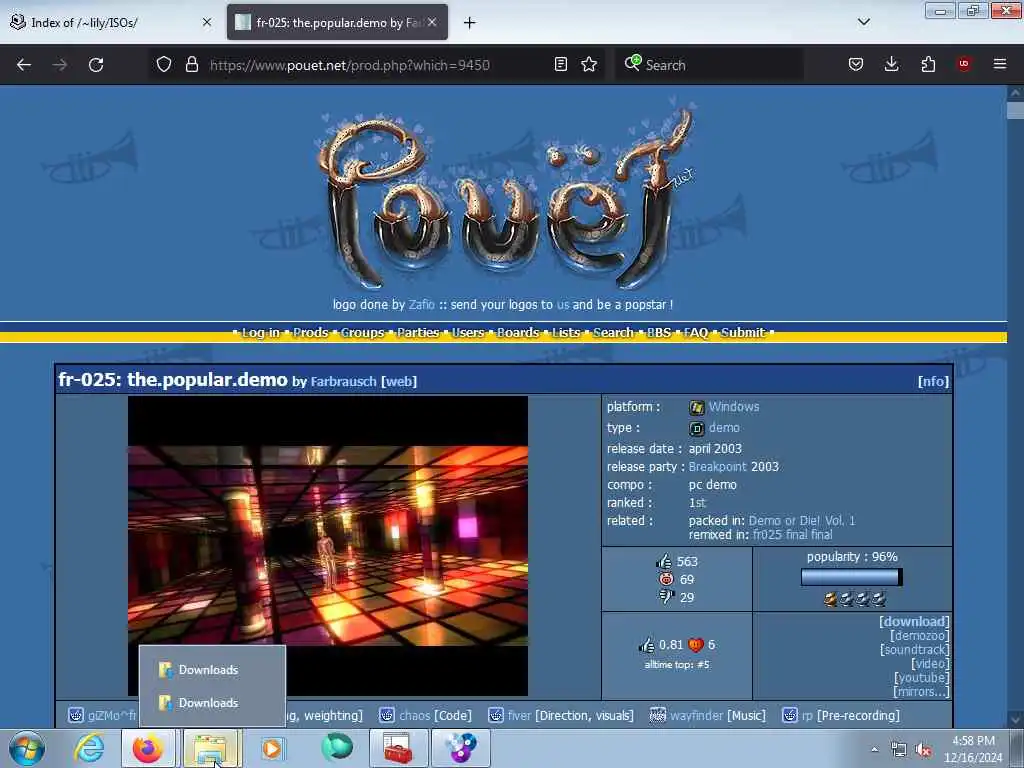Open the Lists menu item
Screen dimensions: 1024x768
coord(566,332)
